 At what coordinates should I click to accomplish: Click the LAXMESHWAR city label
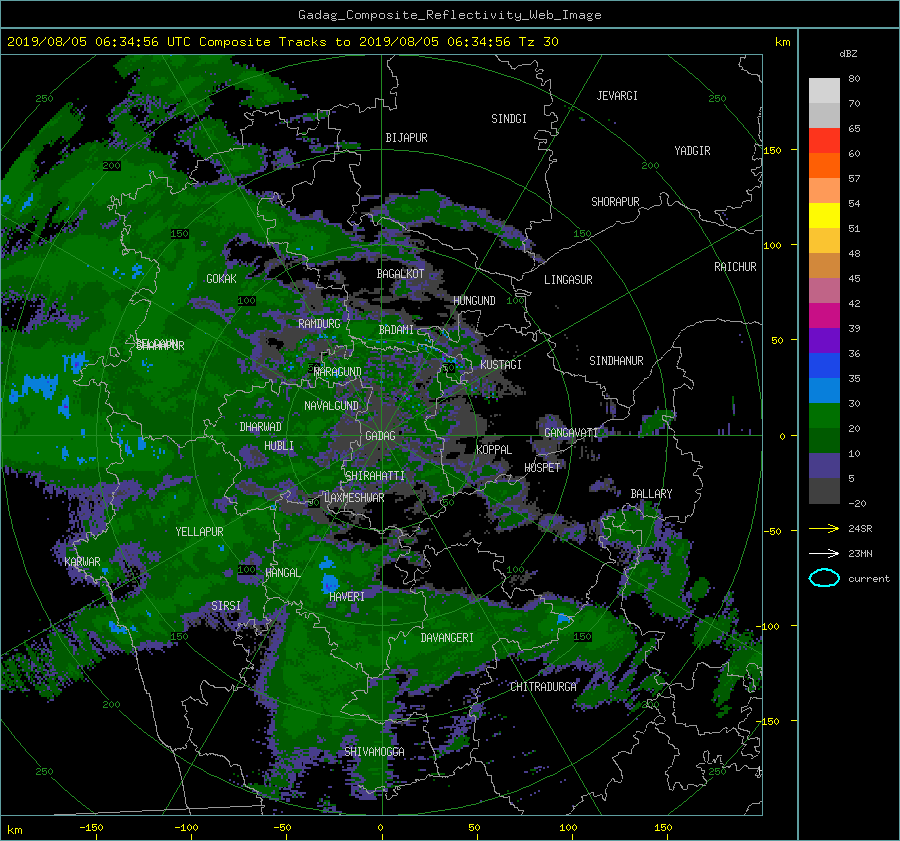[354, 498]
